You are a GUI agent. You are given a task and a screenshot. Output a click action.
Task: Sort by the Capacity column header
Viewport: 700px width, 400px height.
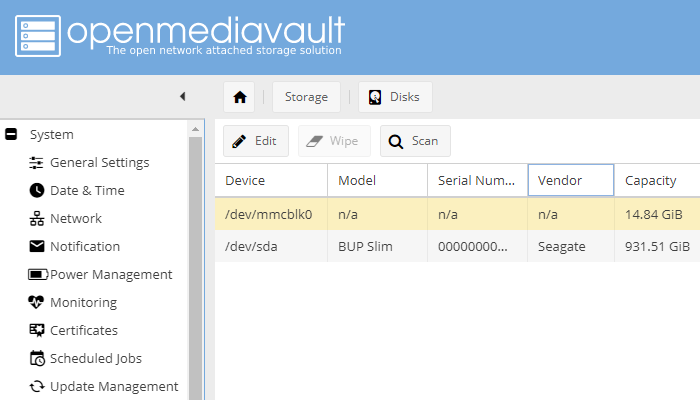click(x=657, y=180)
